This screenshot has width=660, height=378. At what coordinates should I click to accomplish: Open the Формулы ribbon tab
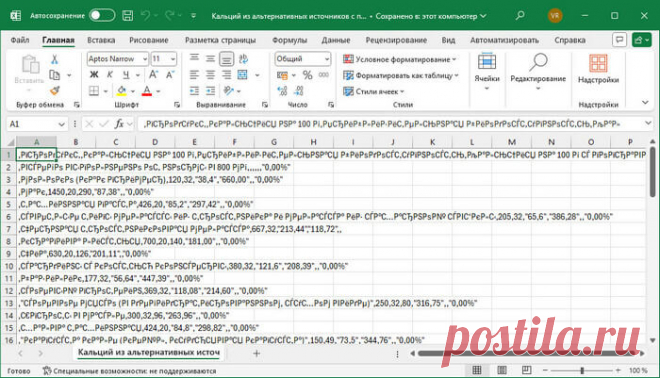[x=290, y=40]
